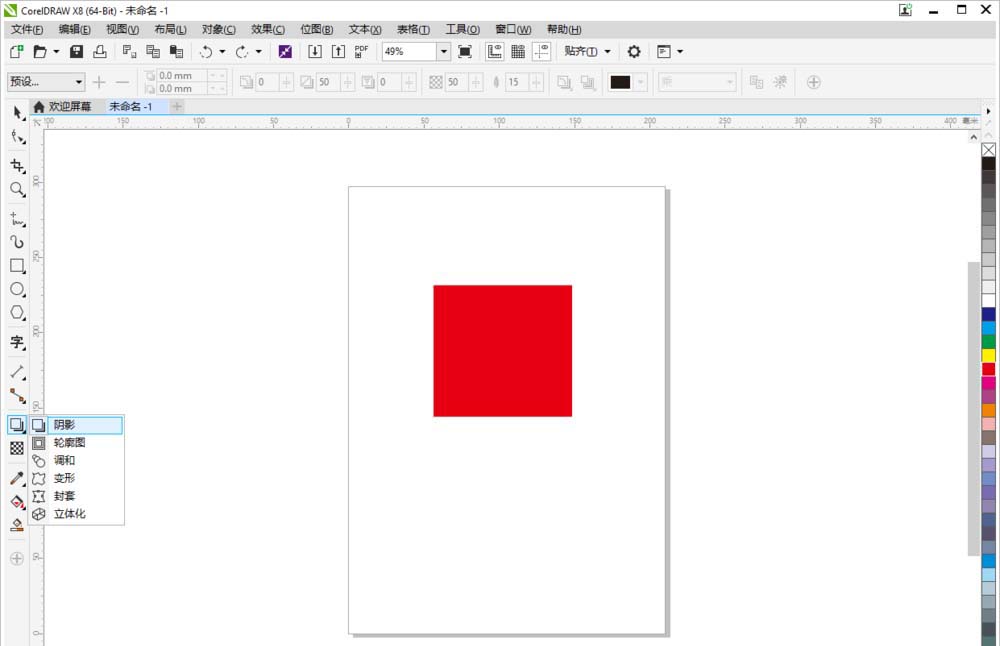Toggle show rulers button

pos(494,51)
